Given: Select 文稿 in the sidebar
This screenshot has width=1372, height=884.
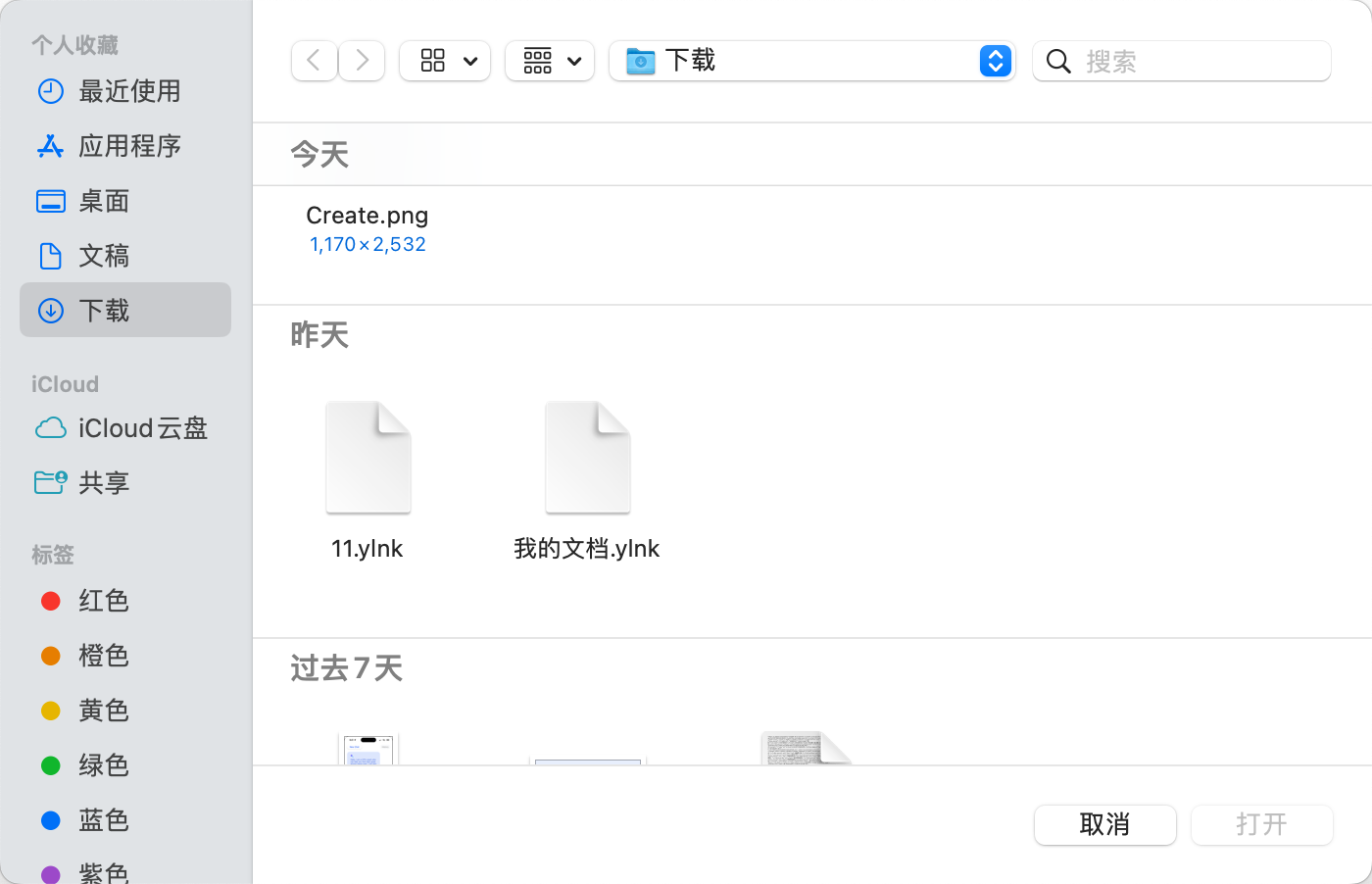Looking at the screenshot, I should point(125,256).
